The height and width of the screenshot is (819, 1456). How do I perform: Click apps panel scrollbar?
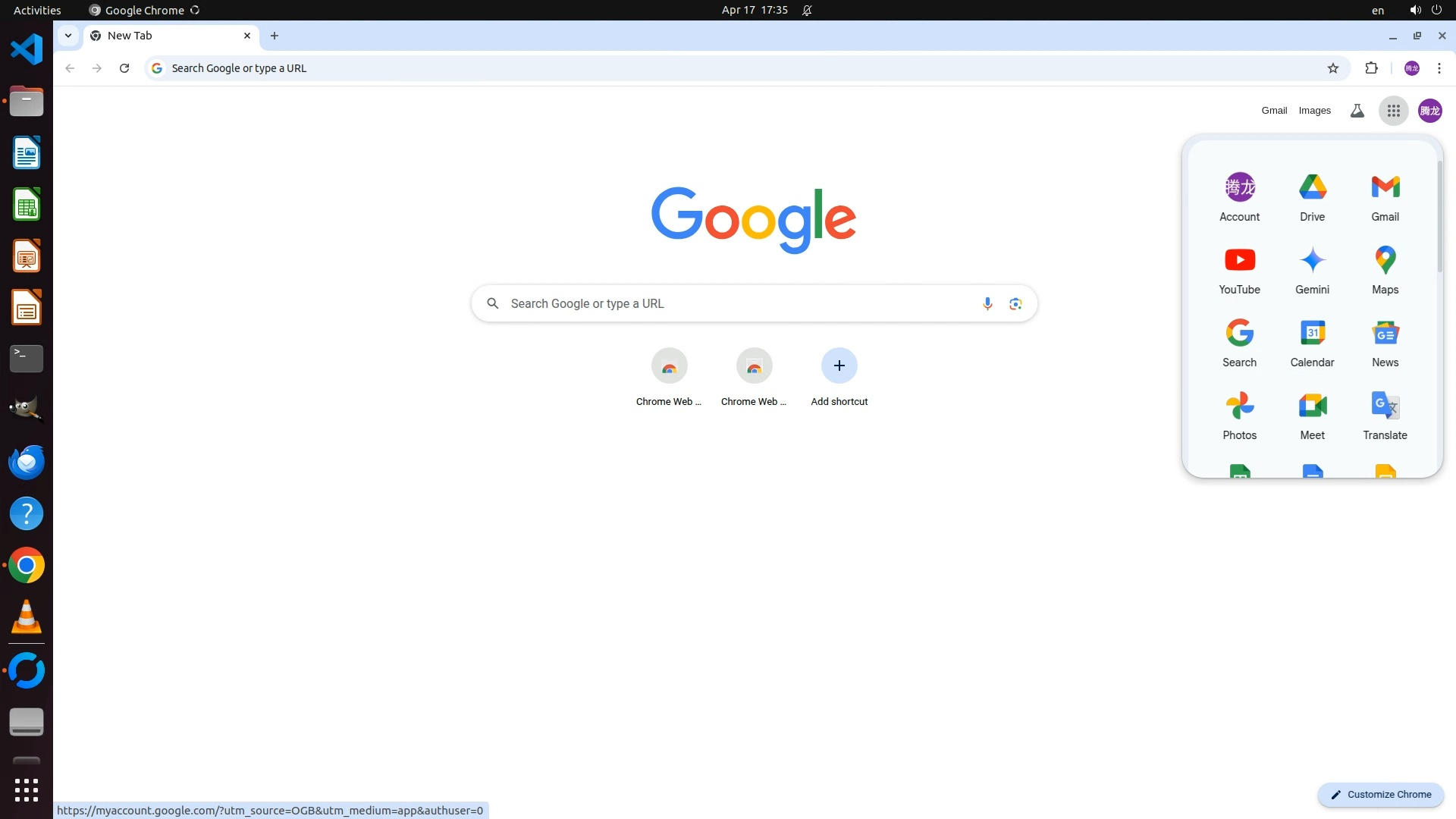(1439, 217)
